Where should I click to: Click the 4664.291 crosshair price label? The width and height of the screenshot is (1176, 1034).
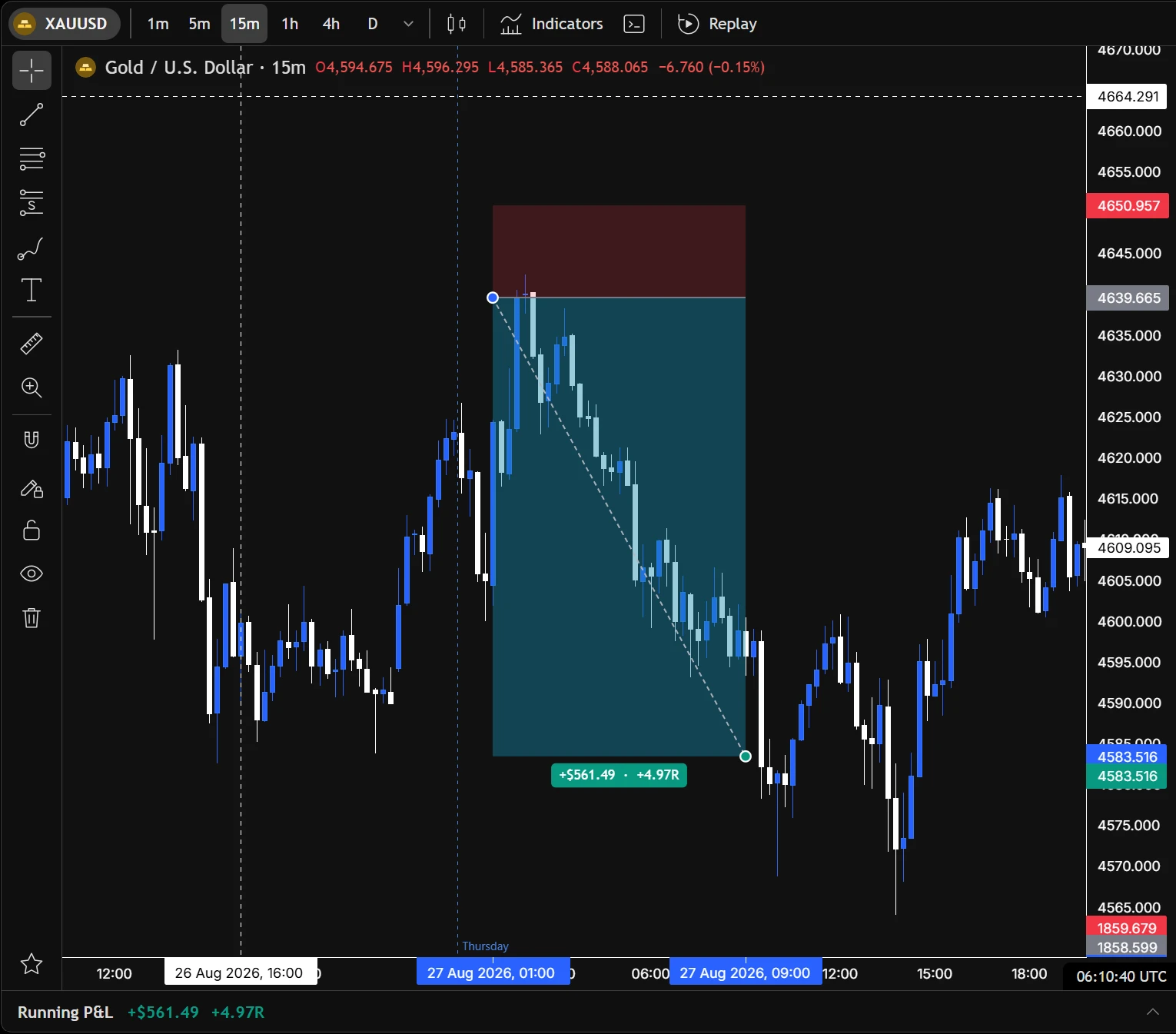1128,97
